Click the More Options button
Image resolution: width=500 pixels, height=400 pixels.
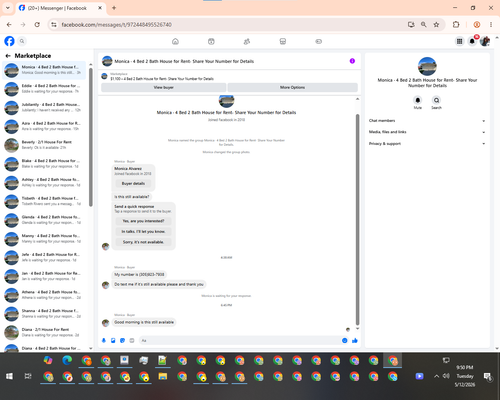coord(292,87)
